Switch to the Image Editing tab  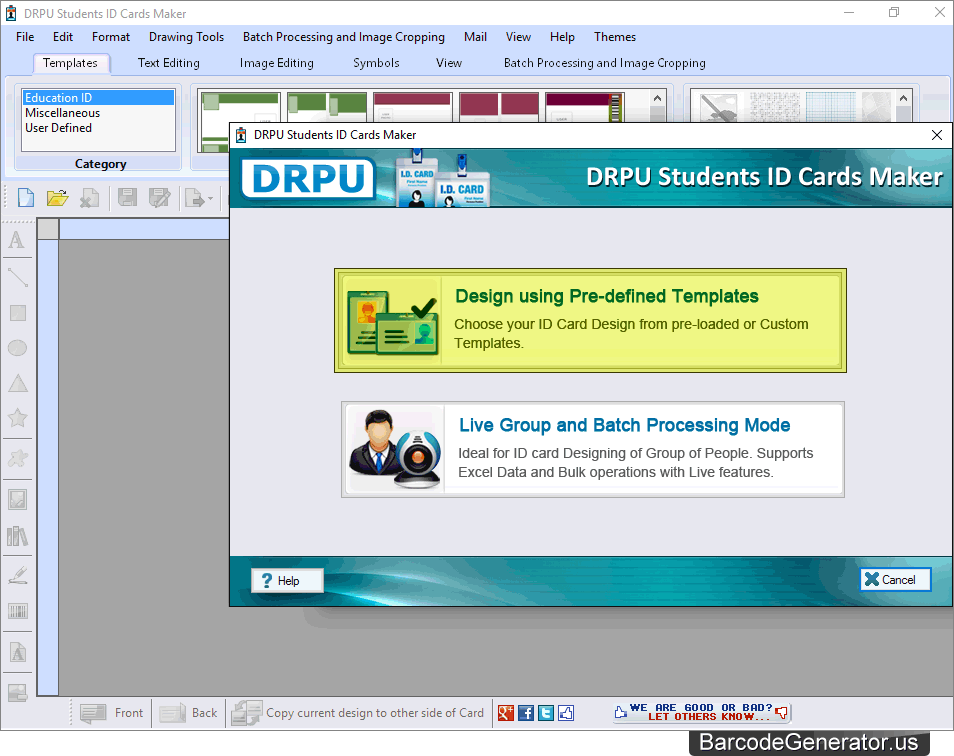point(277,63)
